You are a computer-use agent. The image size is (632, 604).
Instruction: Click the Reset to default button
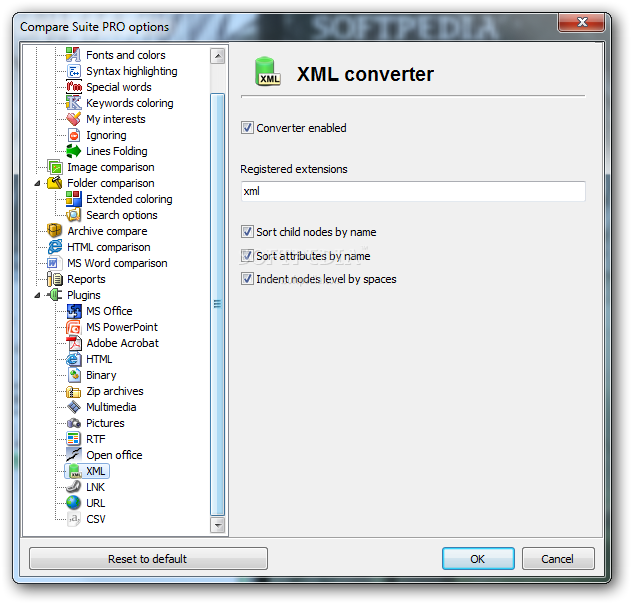tap(148, 558)
